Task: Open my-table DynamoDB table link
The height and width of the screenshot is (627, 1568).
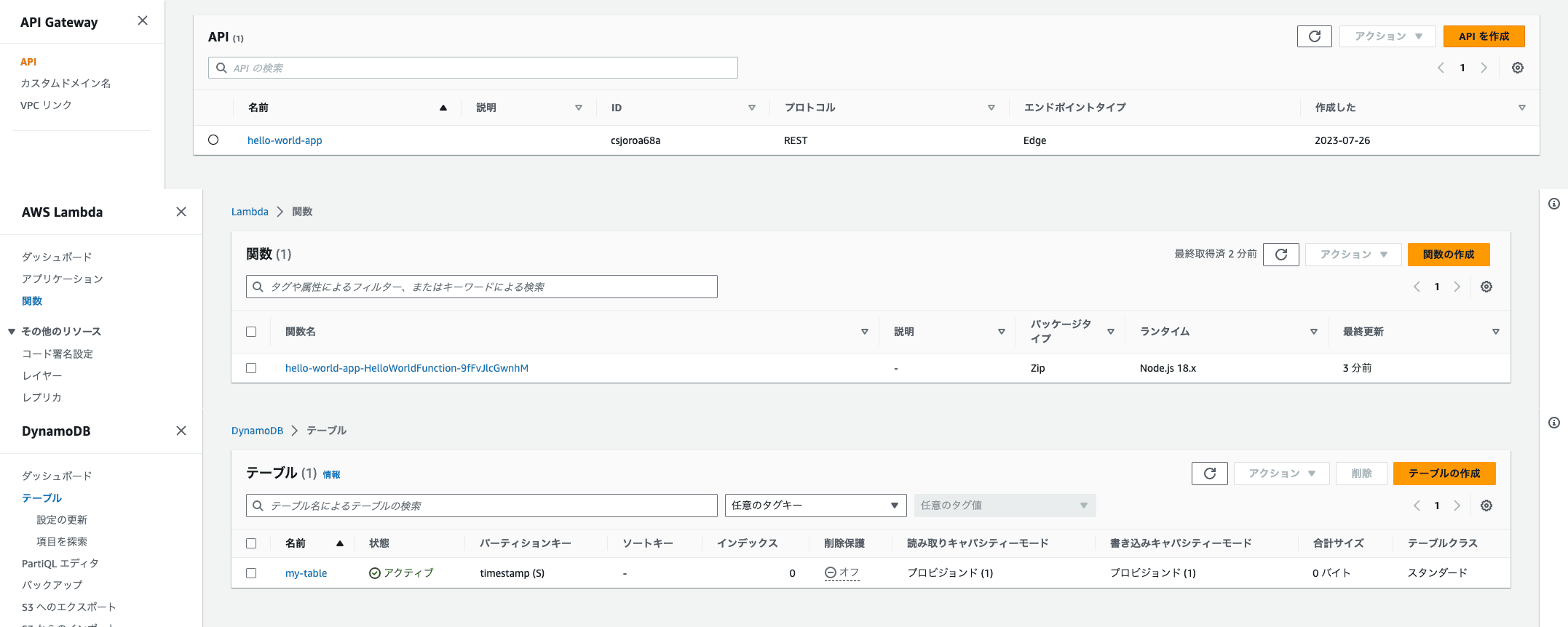Action: 306,573
